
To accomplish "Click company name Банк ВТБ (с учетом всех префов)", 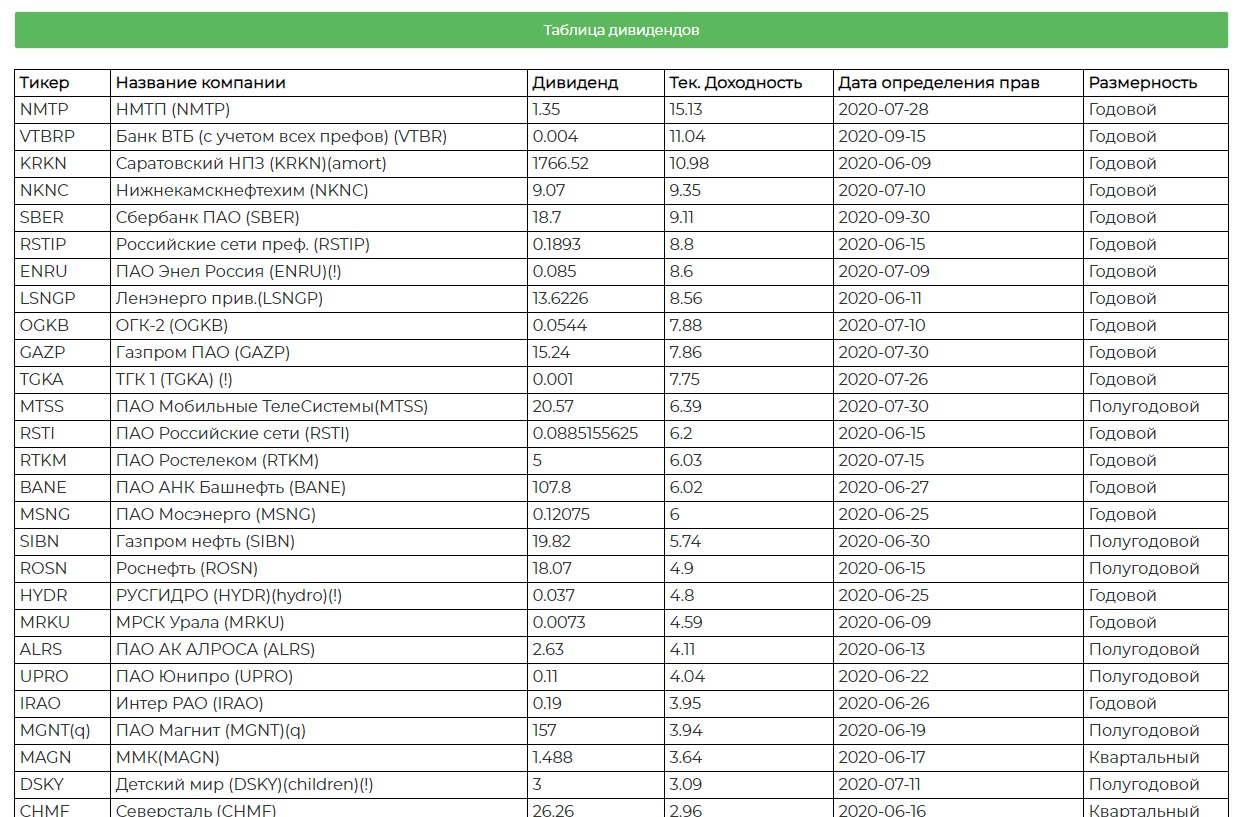I will pos(281,137).
